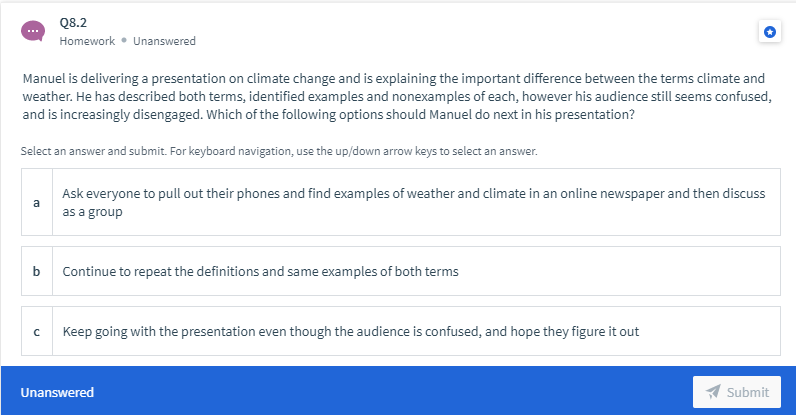The image size is (796, 415).
Task: Click the paper plane icon on Submit
Action: [x=713, y=392]
